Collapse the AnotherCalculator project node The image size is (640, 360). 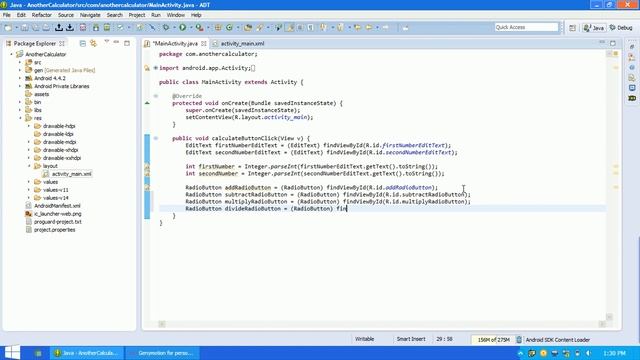point(11,54)
